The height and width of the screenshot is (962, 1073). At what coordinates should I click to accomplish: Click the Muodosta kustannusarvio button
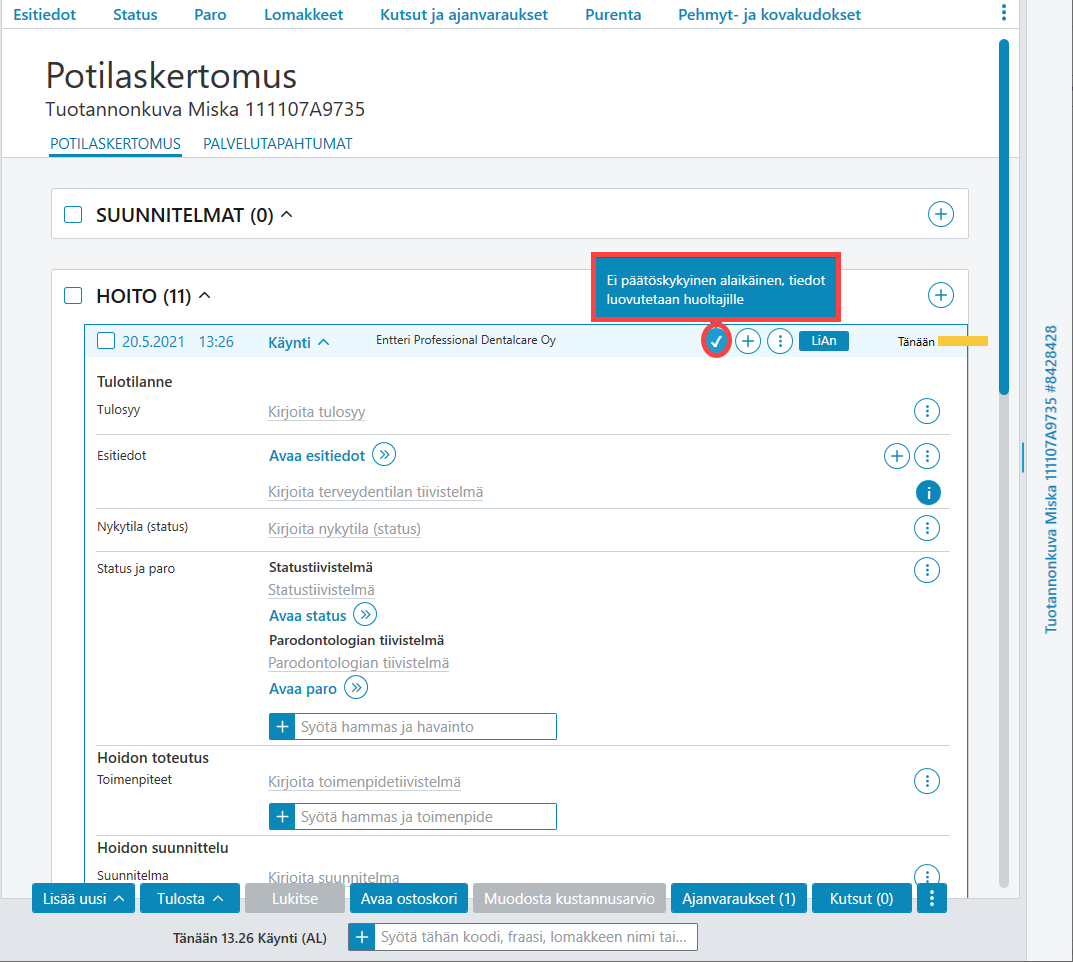click(569, 898)
